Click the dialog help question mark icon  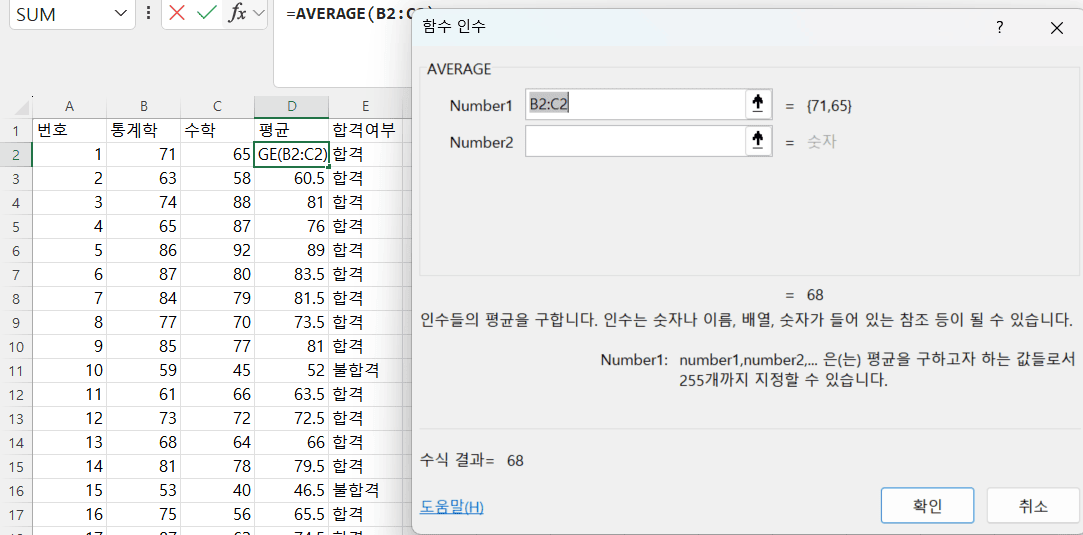tap(998, 28)
